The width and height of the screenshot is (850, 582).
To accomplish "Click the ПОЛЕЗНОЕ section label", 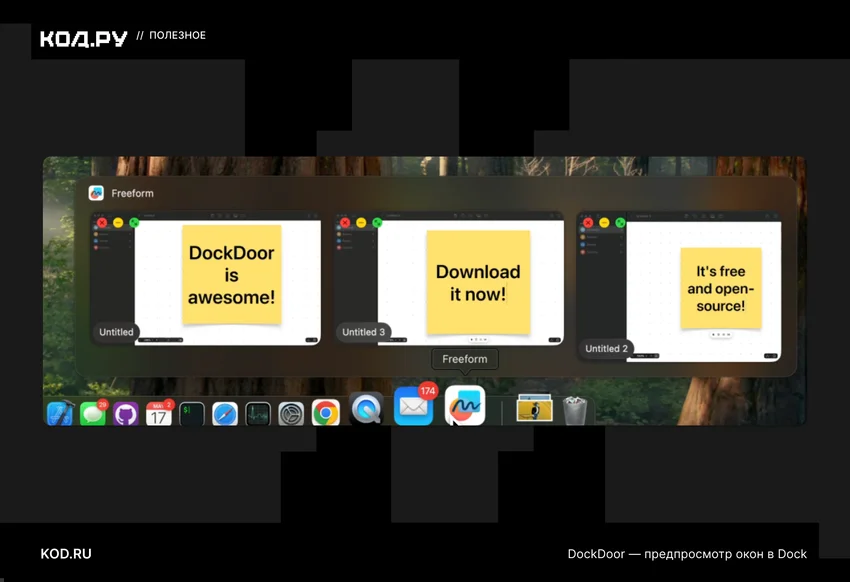I will pos(177,35).
